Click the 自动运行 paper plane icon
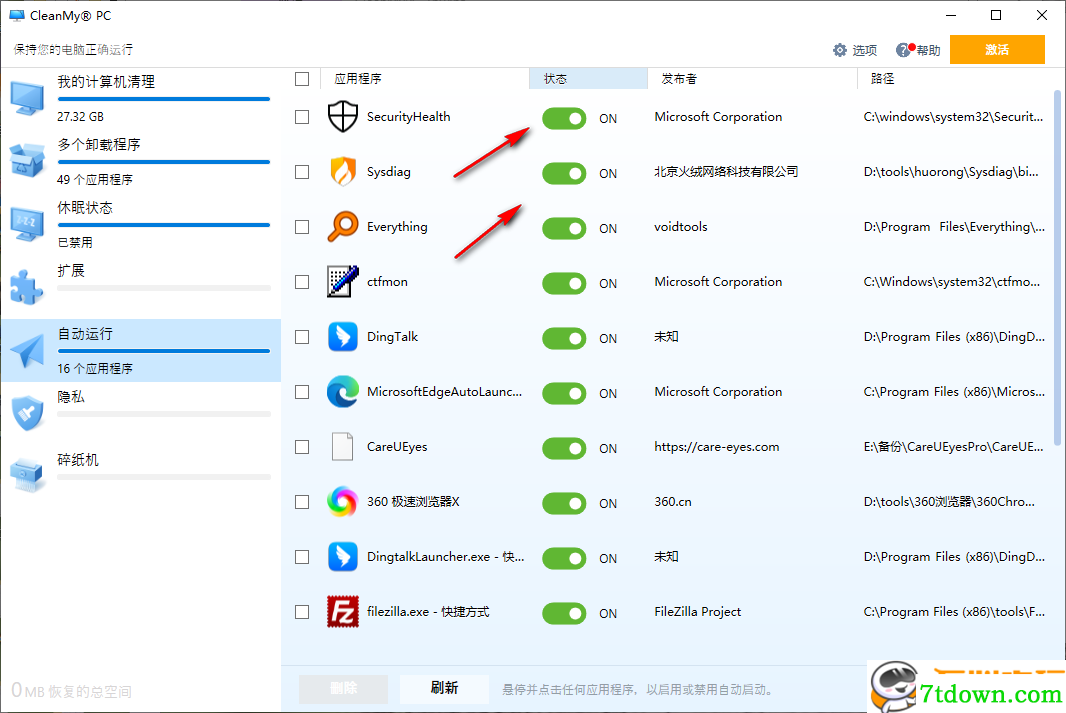This screenshot has height=713, width=1066. point(28,350)
